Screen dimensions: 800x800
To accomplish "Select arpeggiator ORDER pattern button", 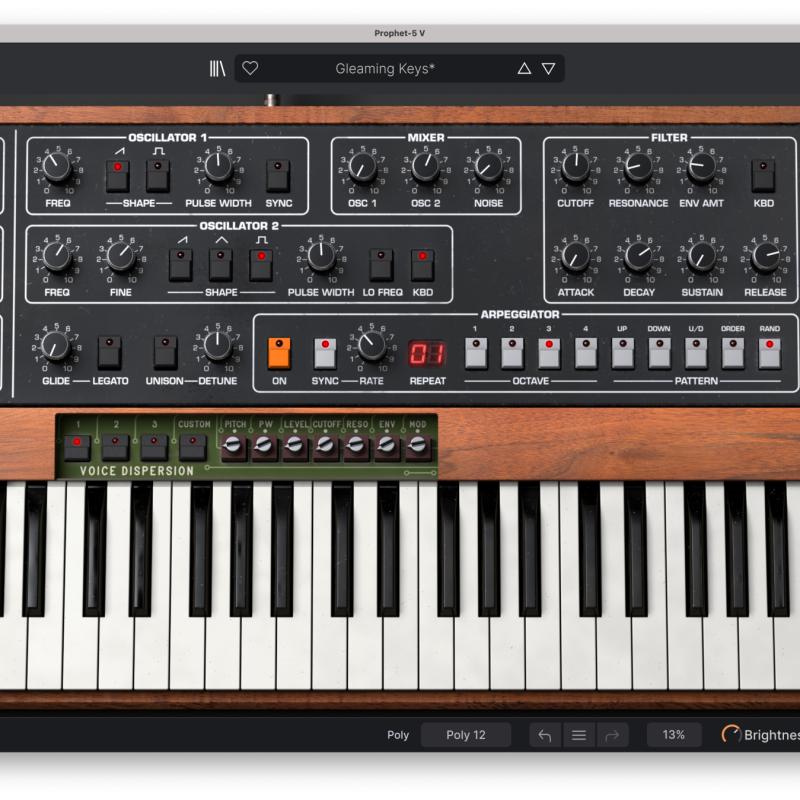I will tap(733, 353).
